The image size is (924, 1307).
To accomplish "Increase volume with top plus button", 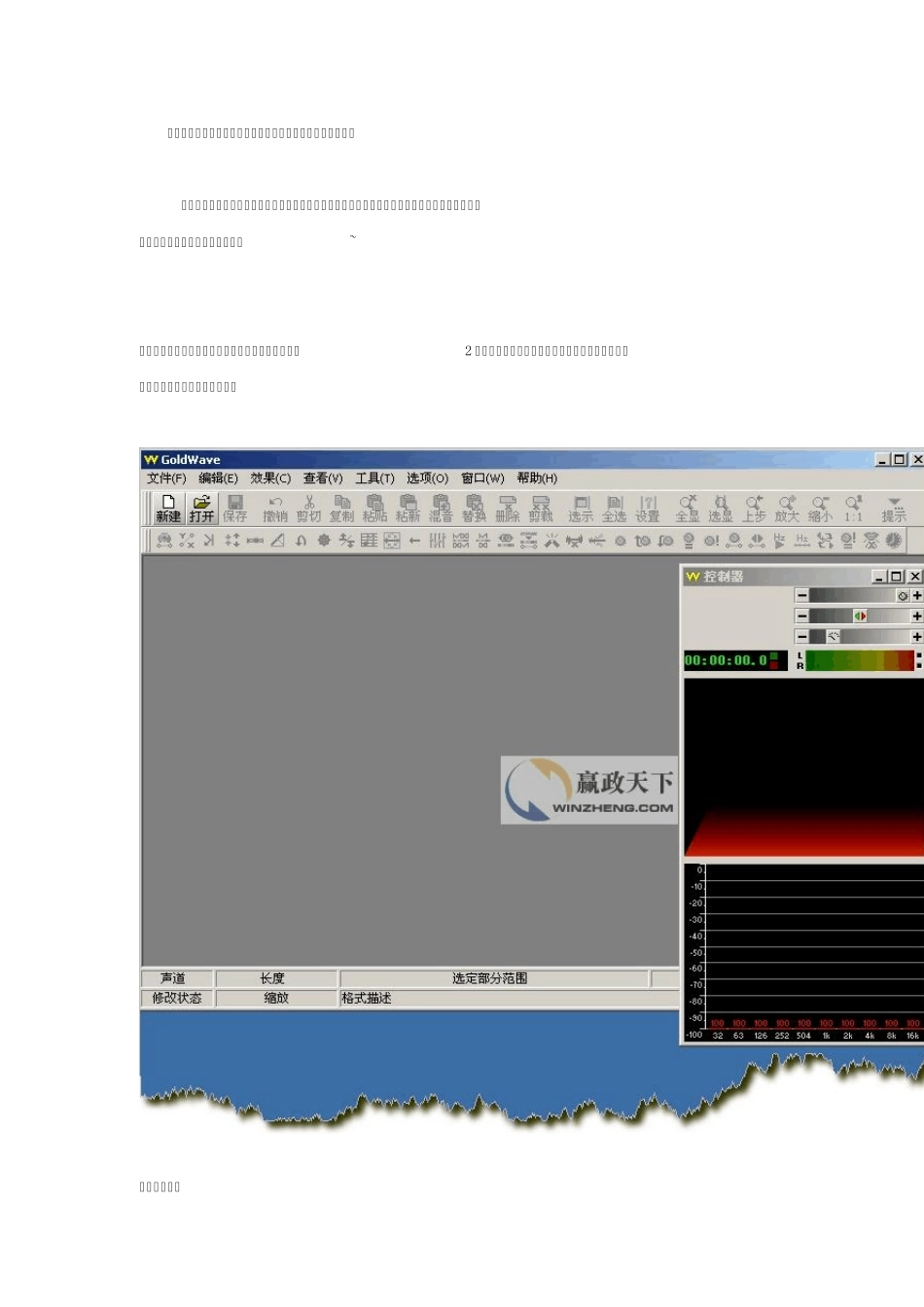I will 917,595.
